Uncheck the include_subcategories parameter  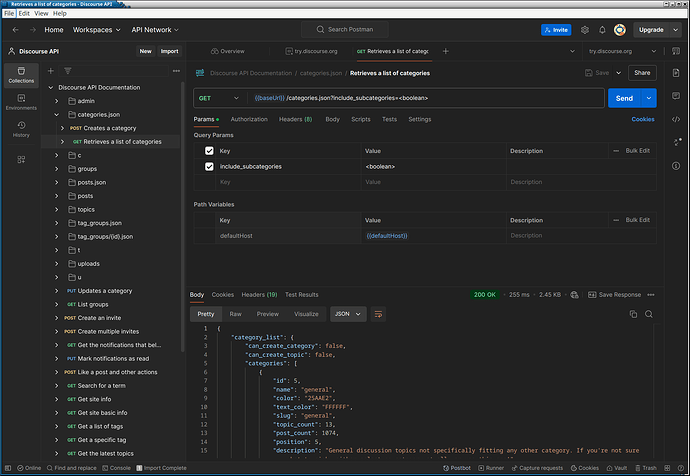(209, 167)
